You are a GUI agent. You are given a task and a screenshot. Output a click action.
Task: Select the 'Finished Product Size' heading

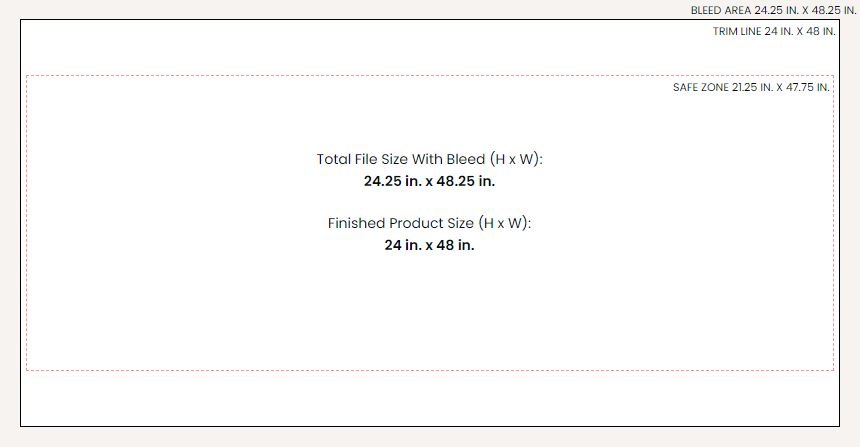tap(429, 223)
